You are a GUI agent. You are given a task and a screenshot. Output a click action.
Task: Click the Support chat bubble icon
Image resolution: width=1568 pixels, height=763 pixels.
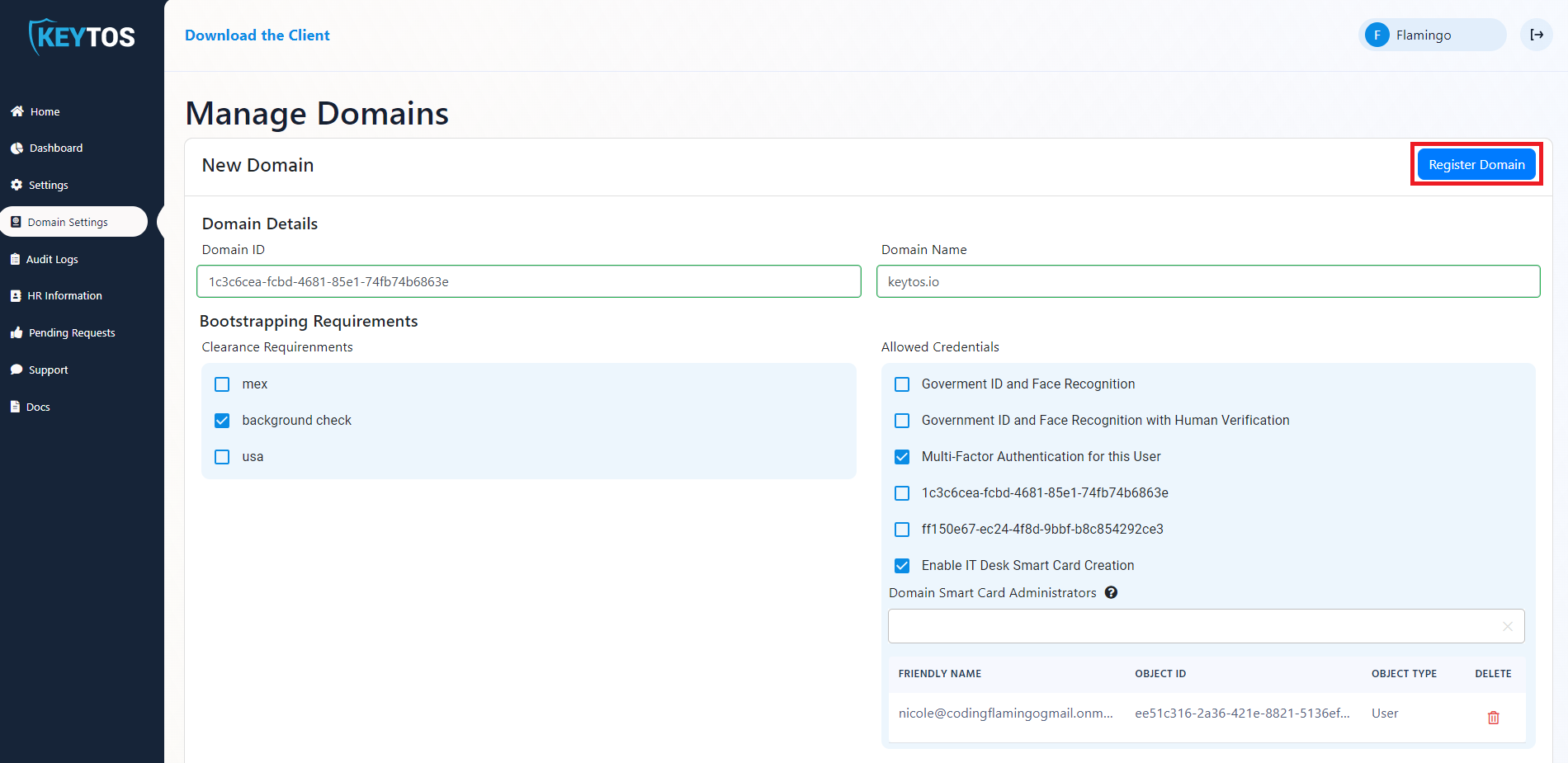(17, 370)
